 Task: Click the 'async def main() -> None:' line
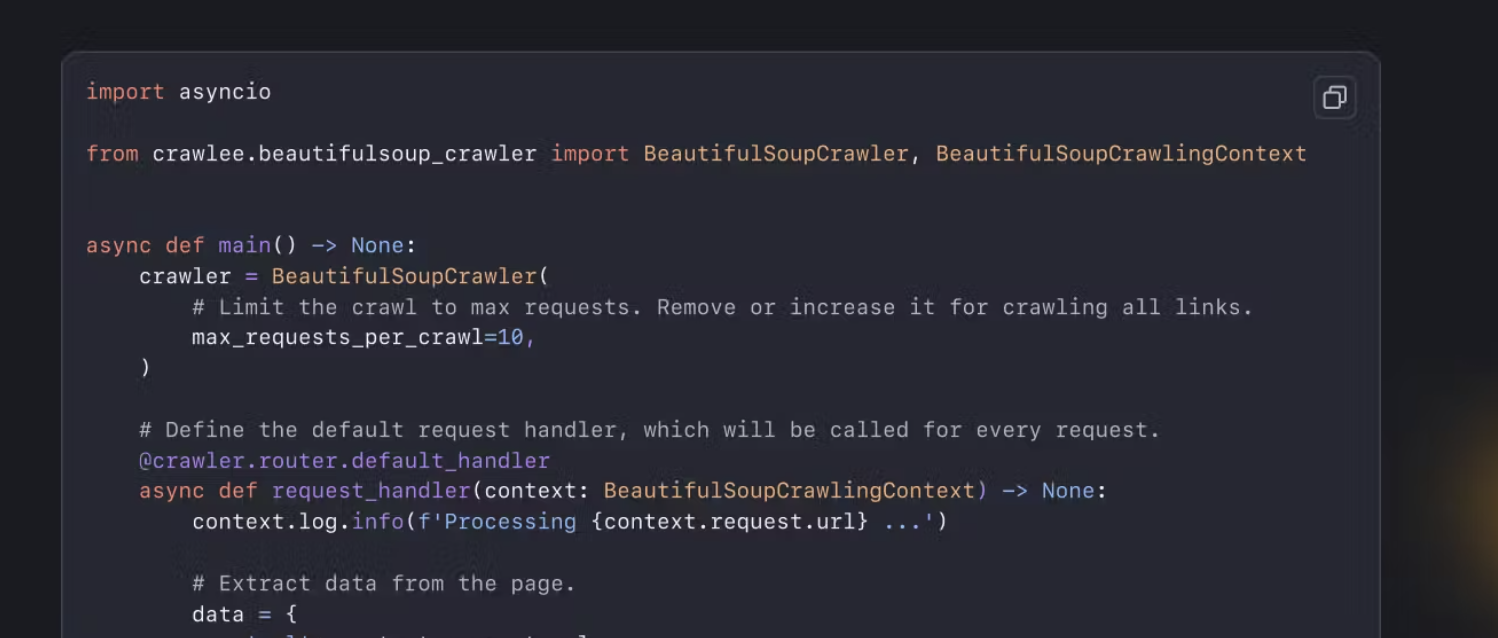[x=251, y=246]
